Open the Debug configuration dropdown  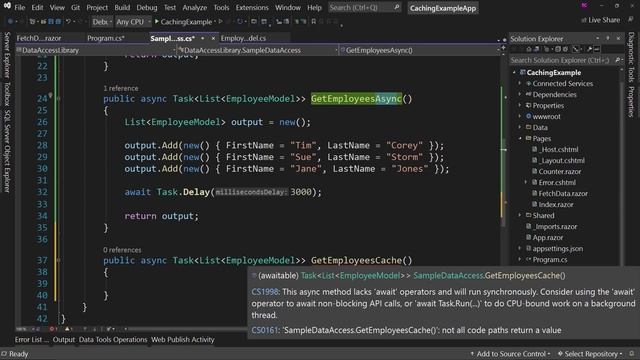coord(102,22)
